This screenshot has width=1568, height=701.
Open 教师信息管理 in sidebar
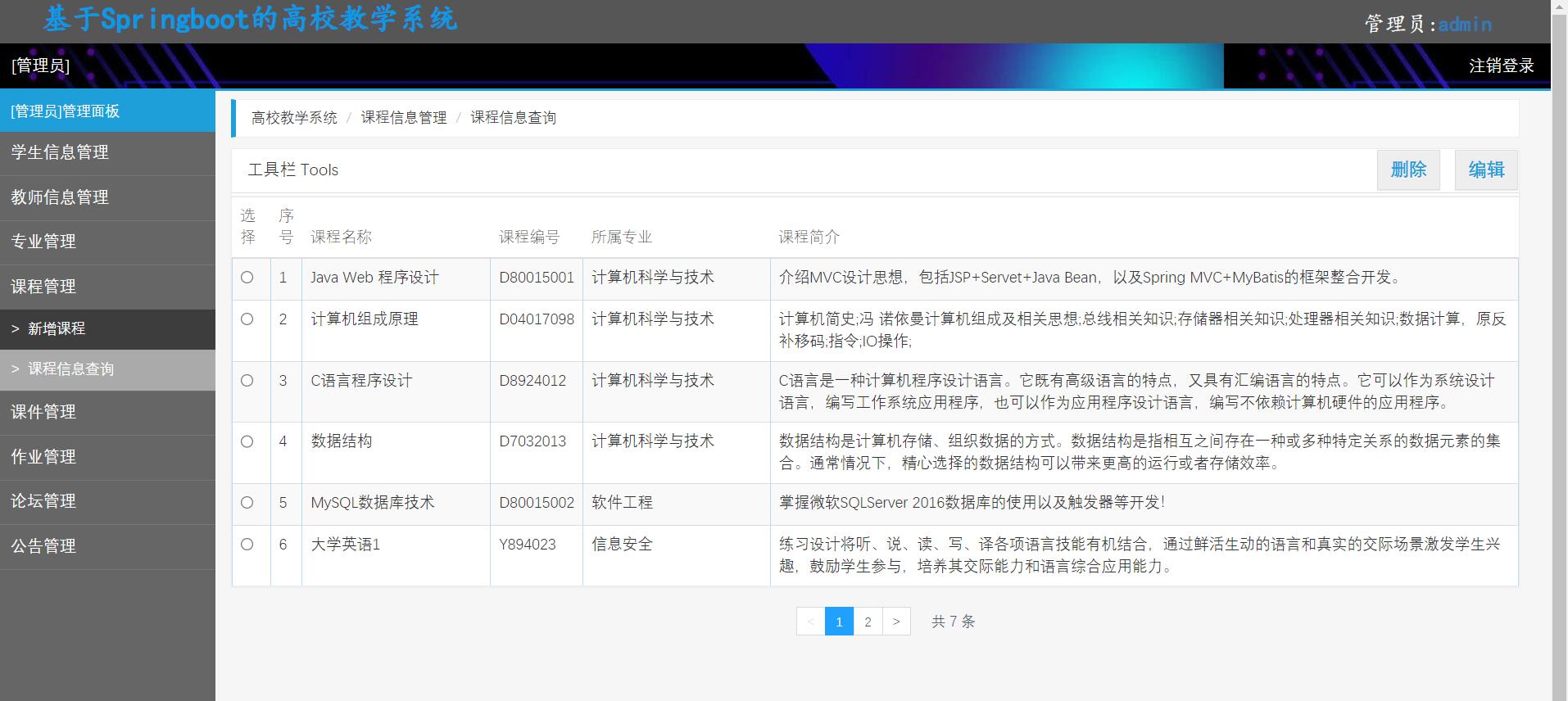click(107, 197)
